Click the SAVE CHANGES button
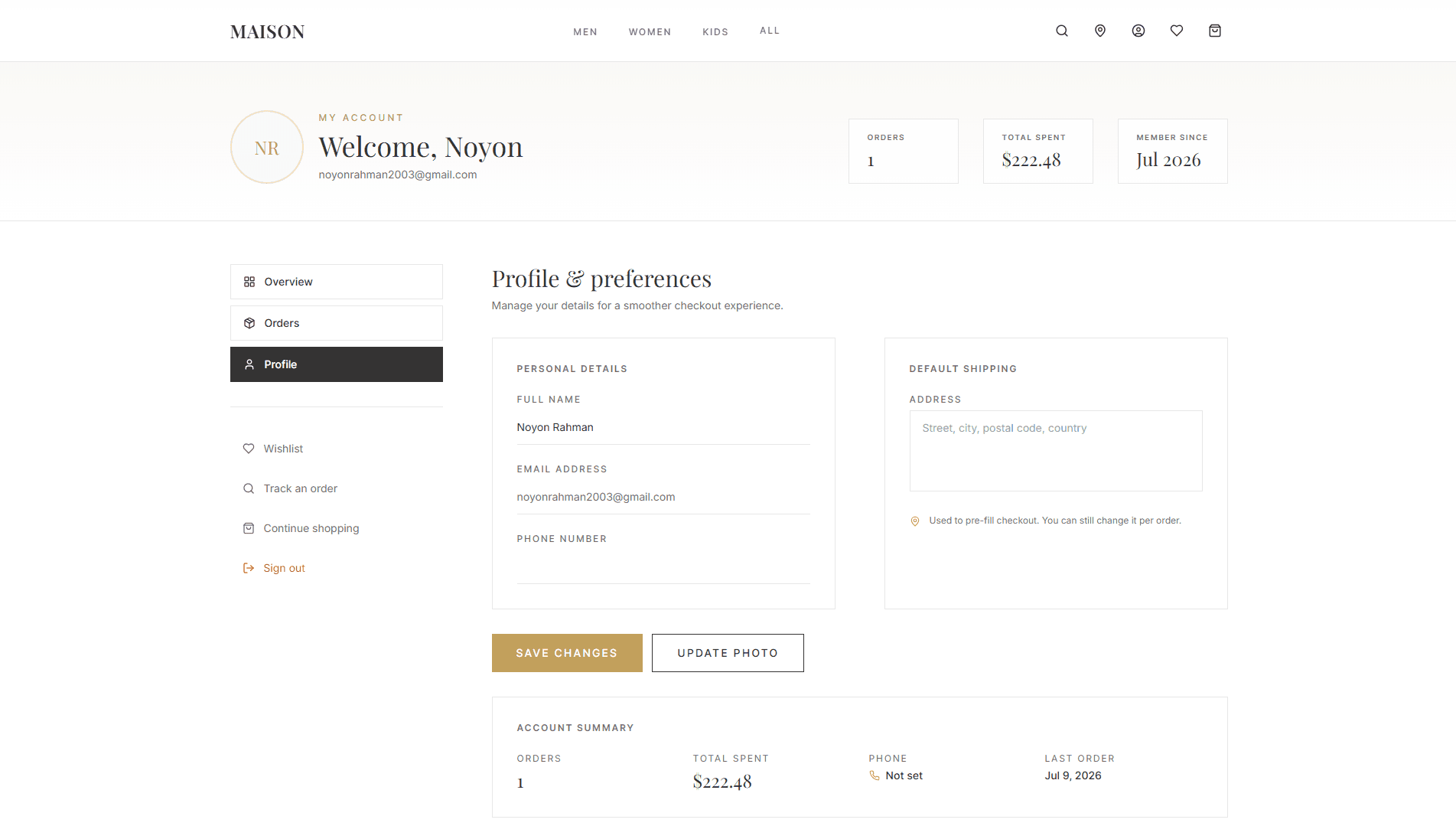Screen dimensions: 1456x826 pos(567,653)
